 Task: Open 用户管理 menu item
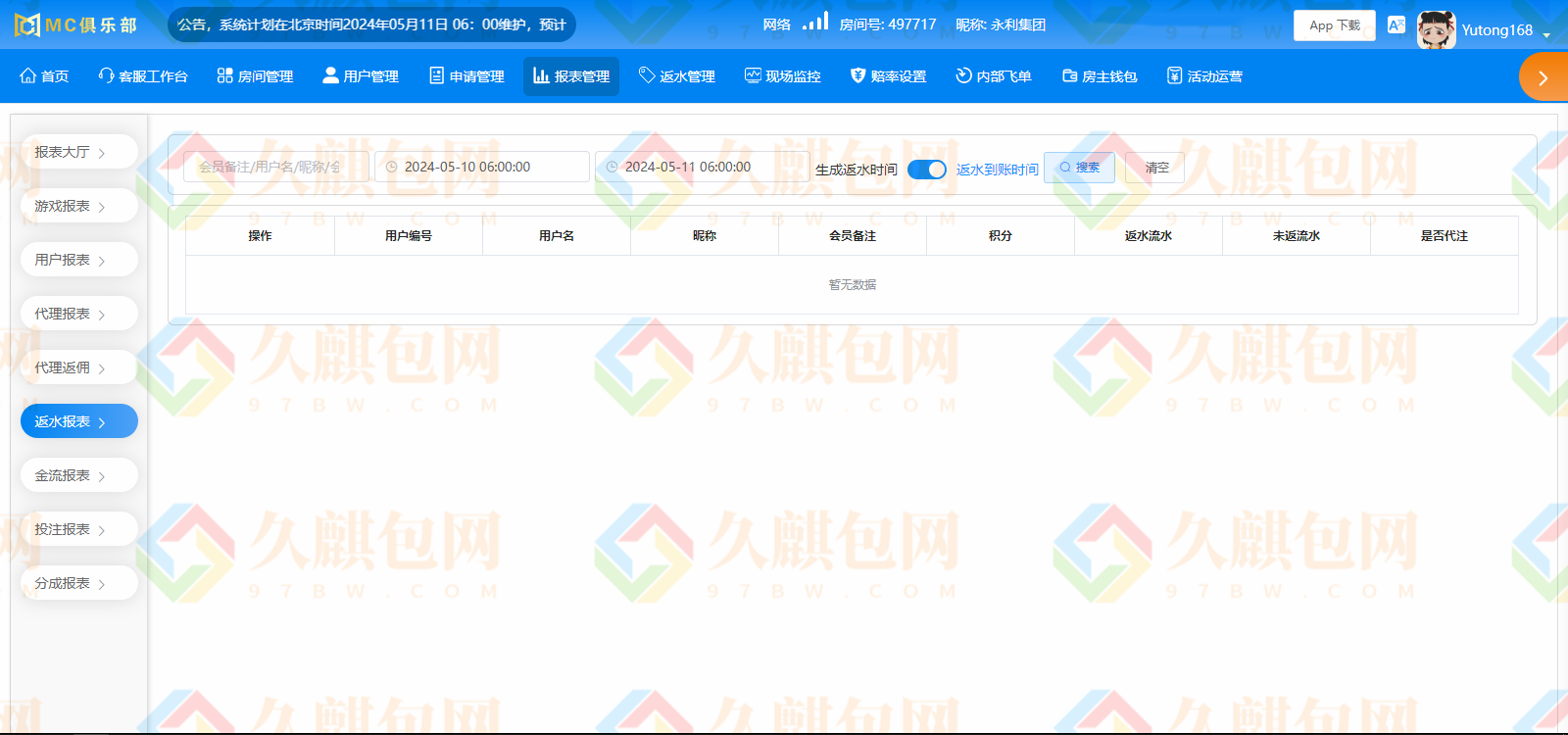click(361, 76)
